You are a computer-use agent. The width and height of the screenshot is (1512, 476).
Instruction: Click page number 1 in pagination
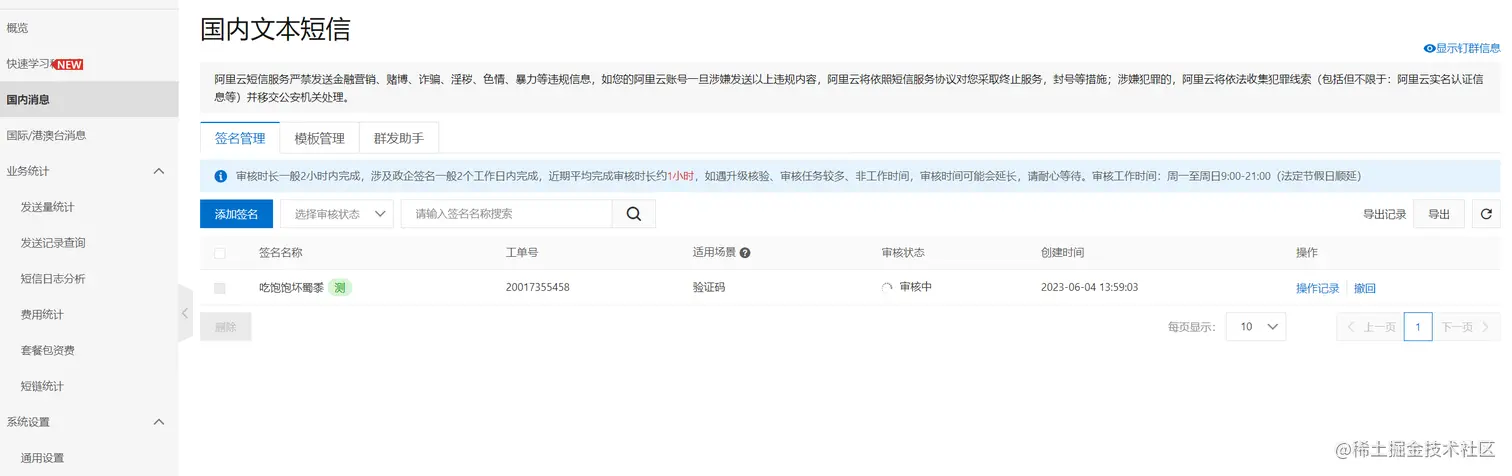[x=1418, y=327]
